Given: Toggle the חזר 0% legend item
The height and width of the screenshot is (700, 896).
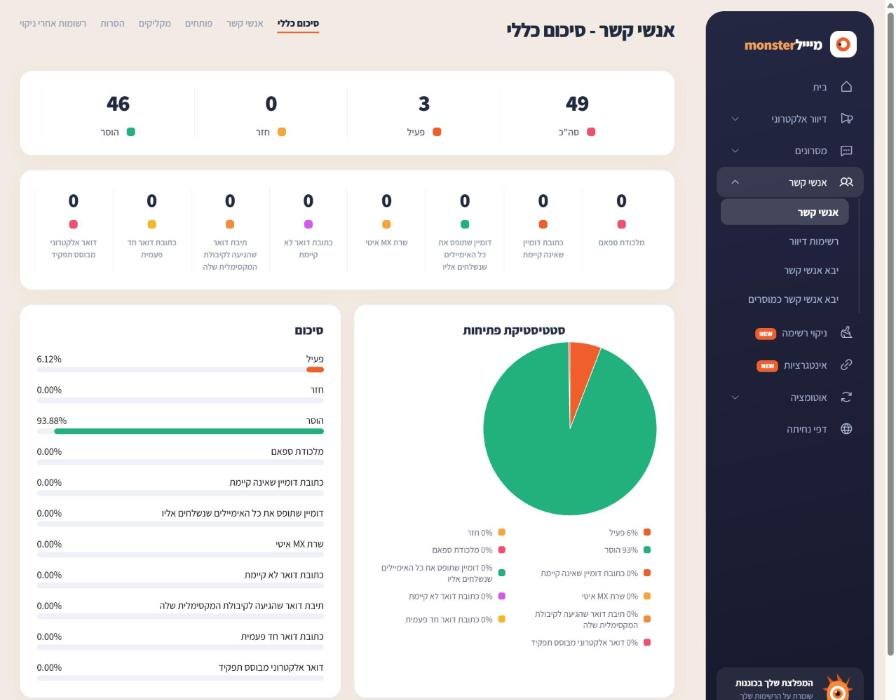Looking at the screenshot, I should 486,533.
